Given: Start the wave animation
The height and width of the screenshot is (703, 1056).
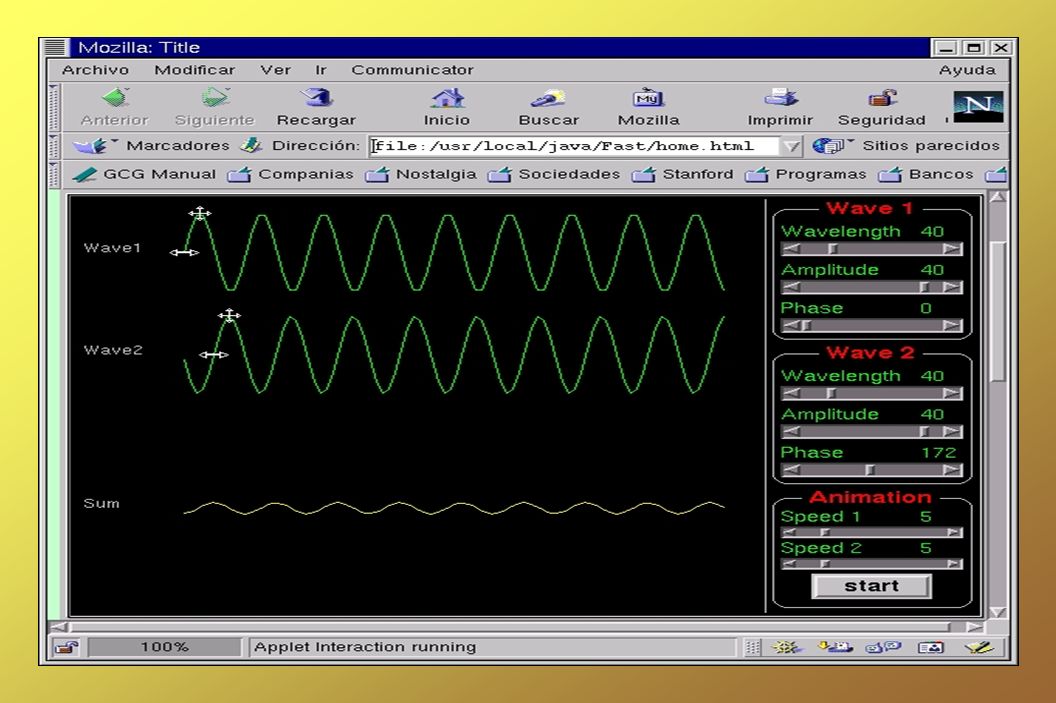Looking at the screenshot, I should [x=871, y=586].
